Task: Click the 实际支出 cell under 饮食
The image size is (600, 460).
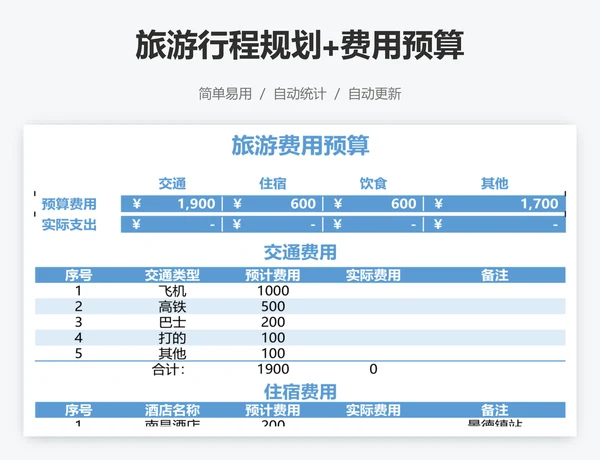Action: click(373, 224)
